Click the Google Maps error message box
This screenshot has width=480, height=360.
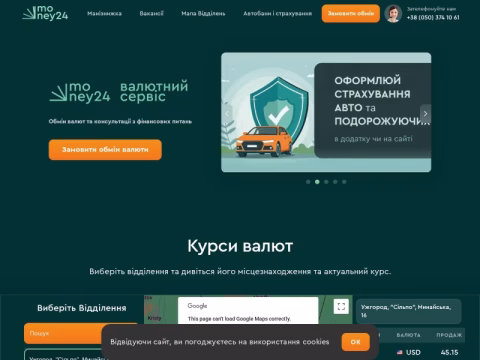pyautogui.click(x=248, y=311)
